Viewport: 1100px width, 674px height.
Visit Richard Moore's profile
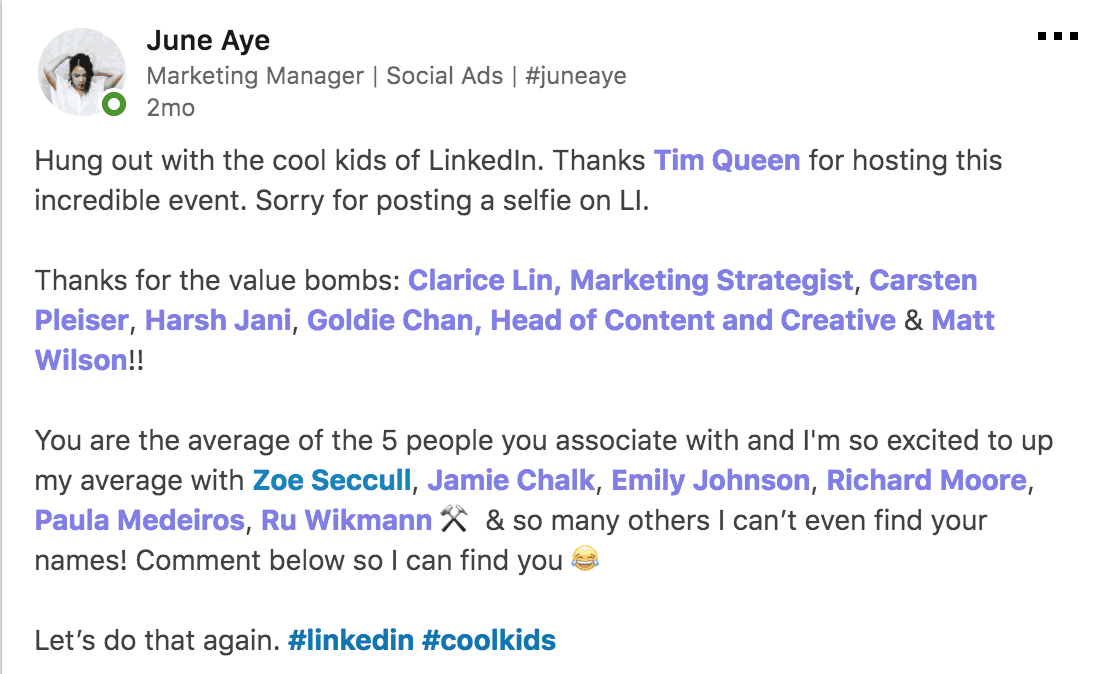(925, 480)
